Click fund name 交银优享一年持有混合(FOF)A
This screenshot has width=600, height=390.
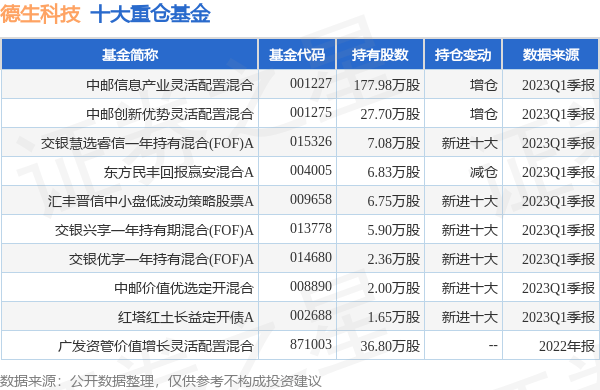pyautogui.click(x=161, y=259)
